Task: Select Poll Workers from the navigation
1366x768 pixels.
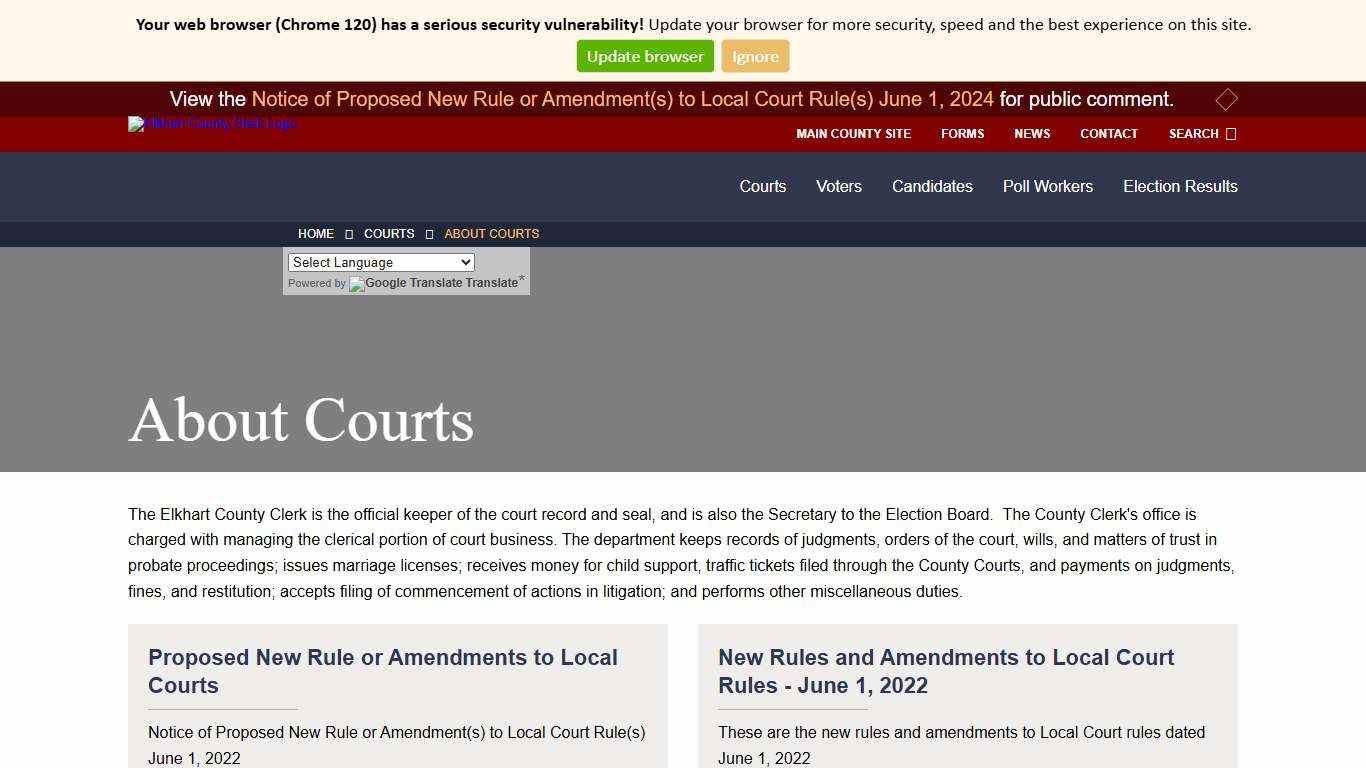Action: click(x=1047, y=186)
